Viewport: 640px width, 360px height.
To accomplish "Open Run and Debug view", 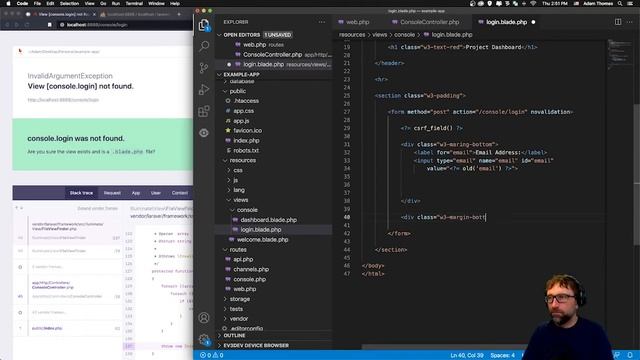I will 204,89.
